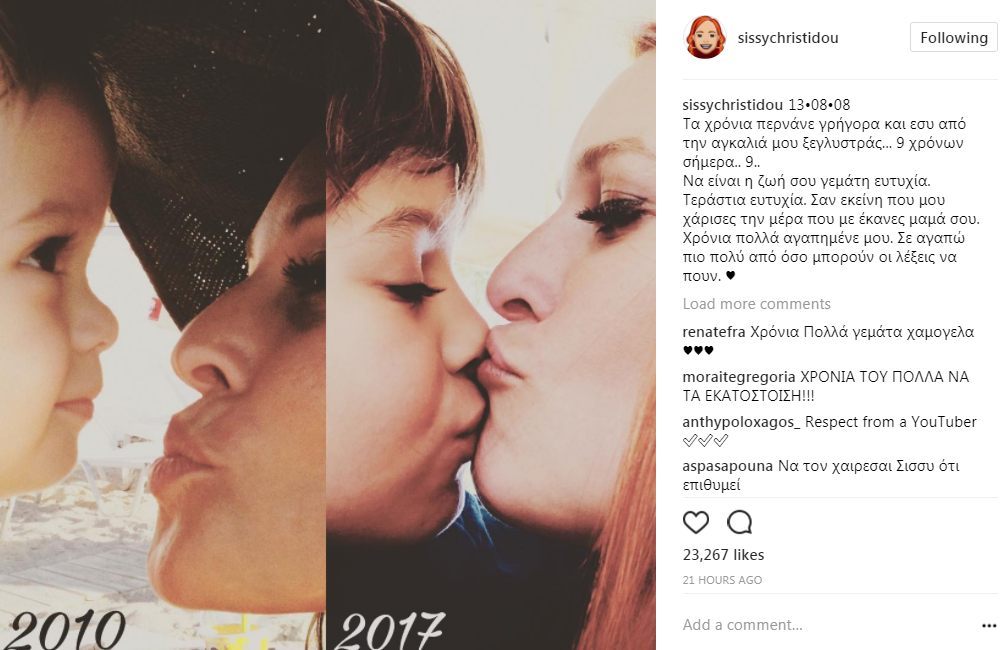Visit commenter renatefra's profile
The width and height of the screenshot is (1005, 650).
pyautogui.click(x=714, y=332)
